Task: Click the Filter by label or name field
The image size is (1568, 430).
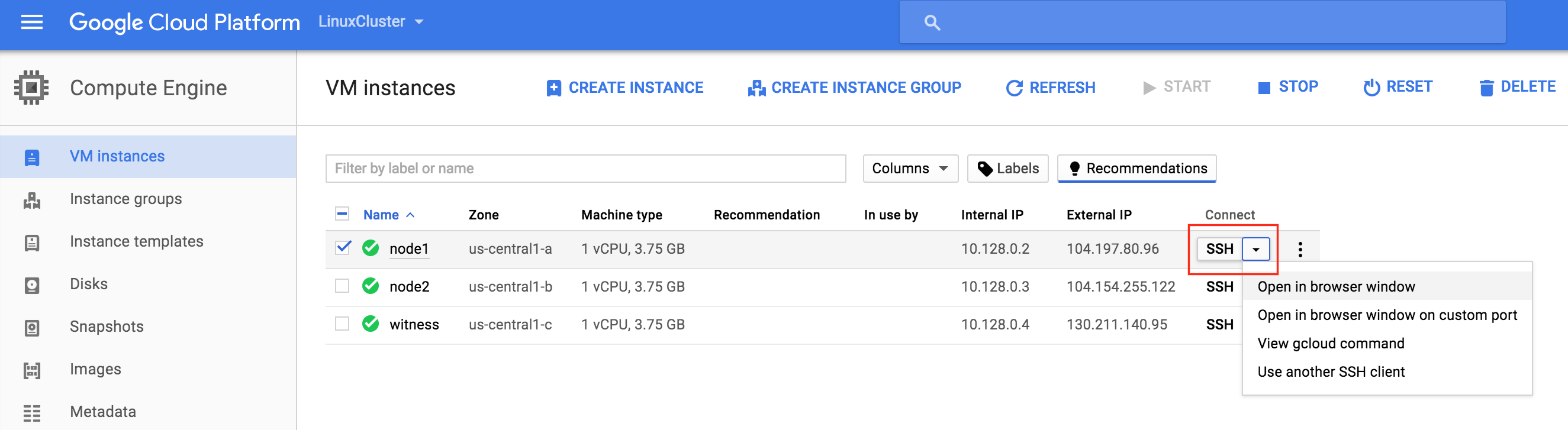Action: tap(585, 169)
